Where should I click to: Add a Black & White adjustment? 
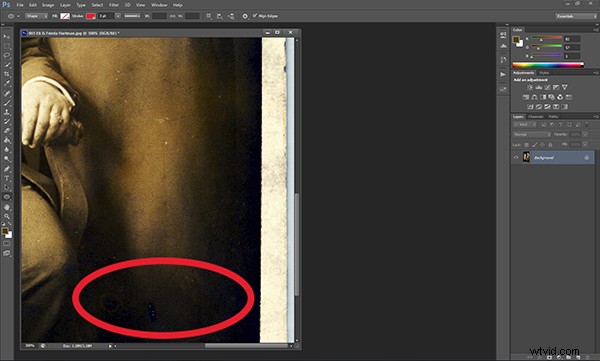(543, 97)
